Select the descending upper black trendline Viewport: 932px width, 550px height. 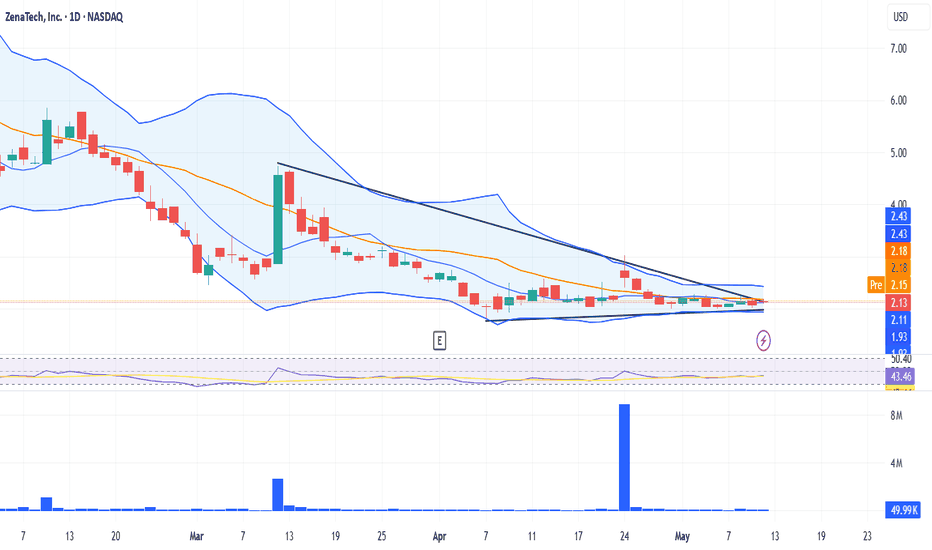click(523, 232)
